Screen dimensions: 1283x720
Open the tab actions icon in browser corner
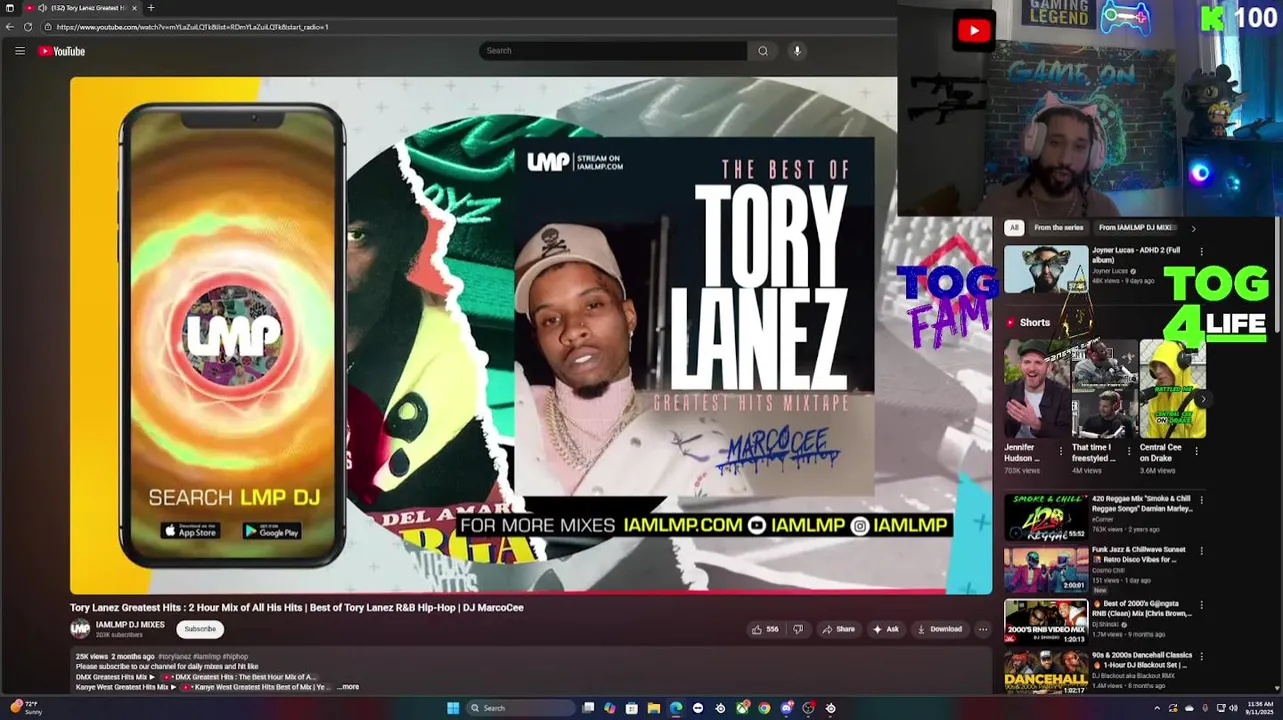[x=10, y=8]
